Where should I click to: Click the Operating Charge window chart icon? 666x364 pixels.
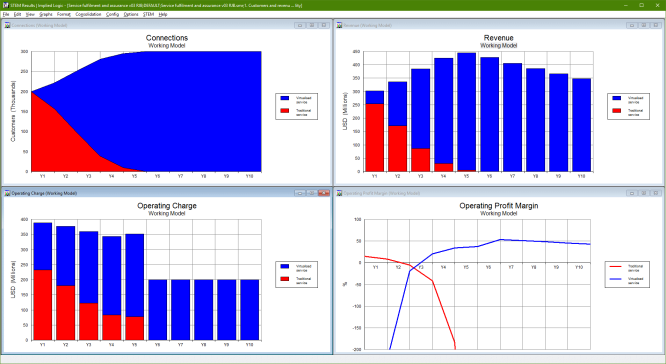point(7,193)
